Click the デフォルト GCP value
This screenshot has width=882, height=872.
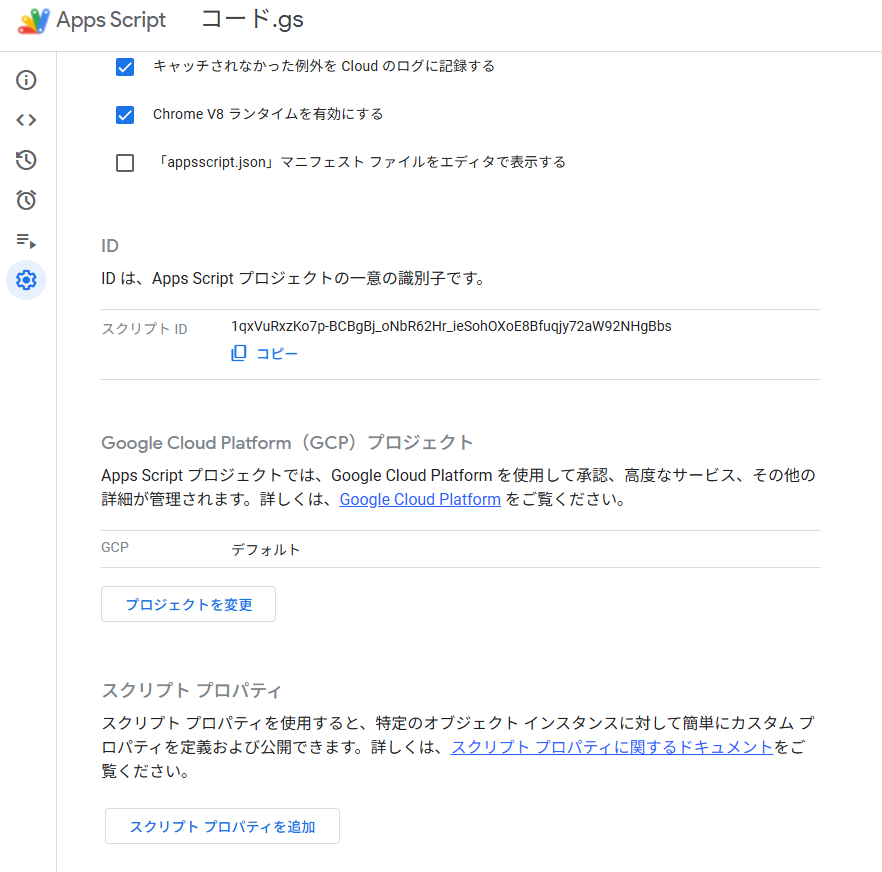tap(265, 550)
